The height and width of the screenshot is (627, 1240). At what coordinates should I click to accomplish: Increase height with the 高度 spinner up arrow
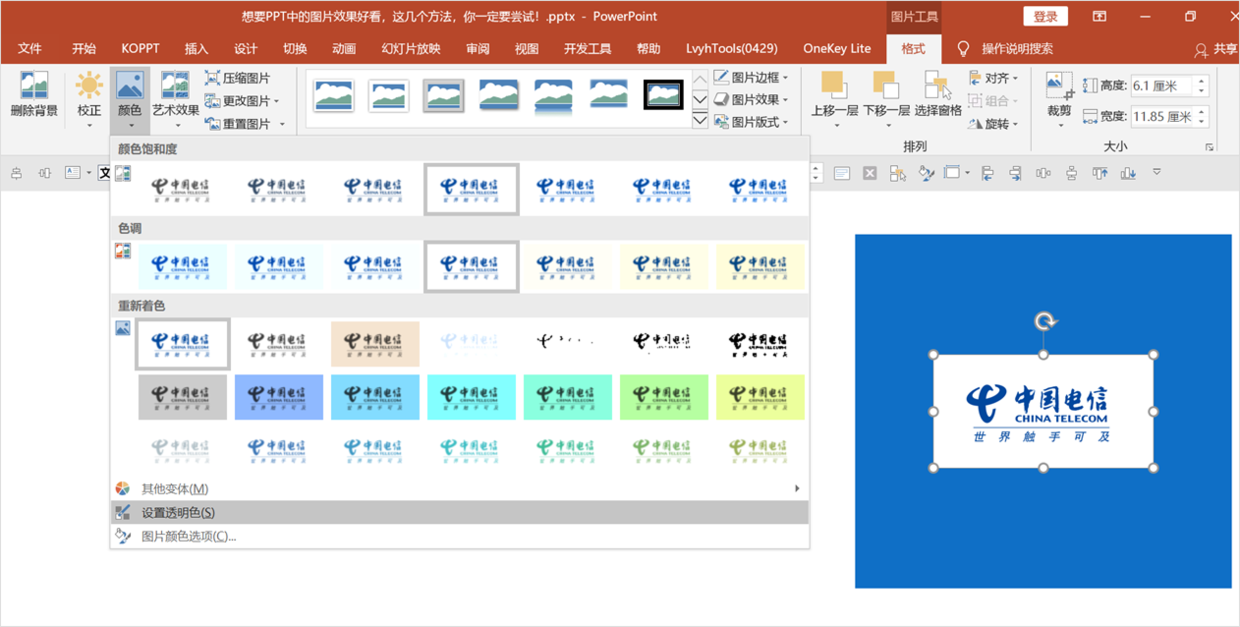(x=1201, y=81)
